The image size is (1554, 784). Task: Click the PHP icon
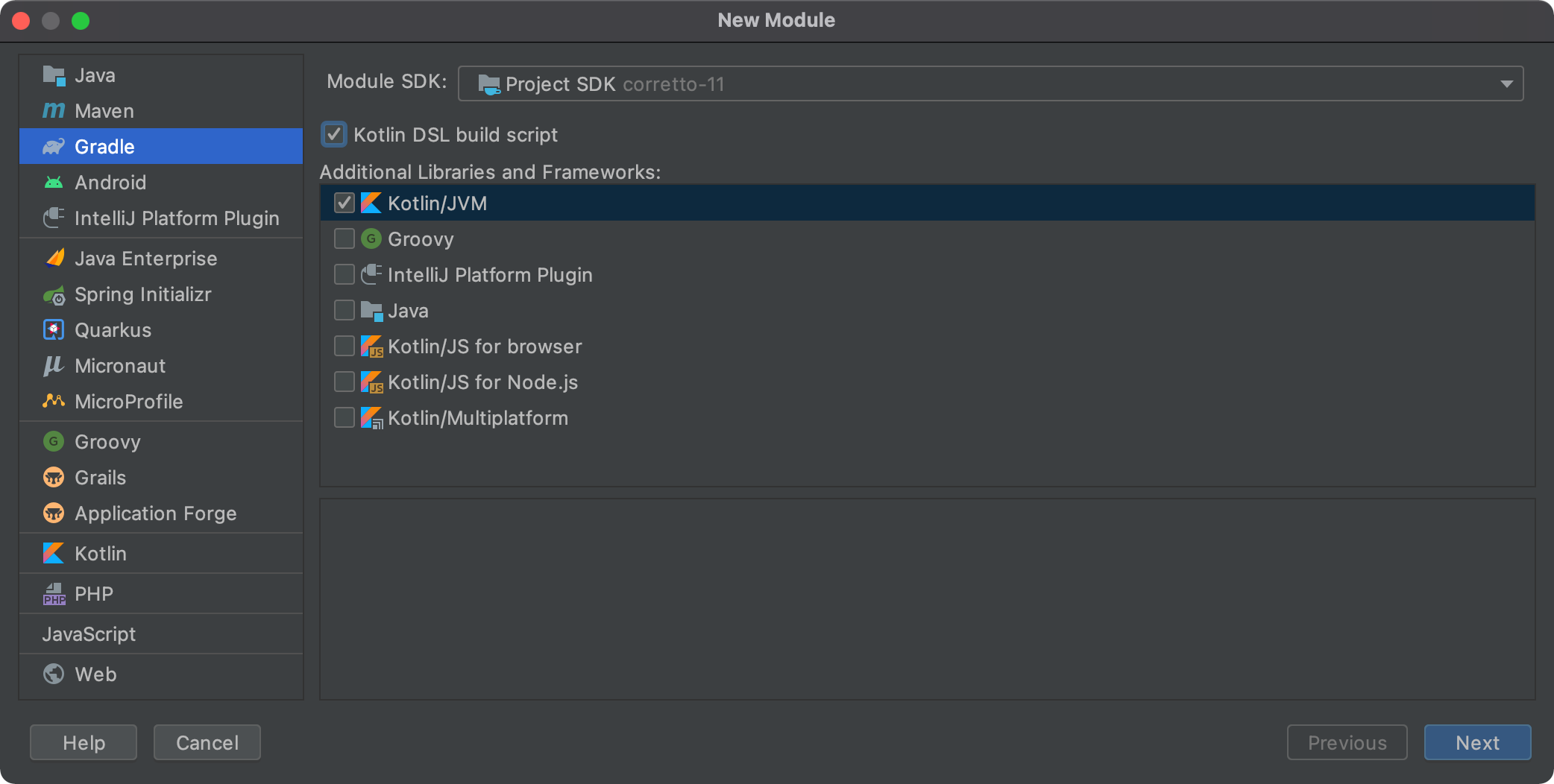(x=54, y=594)
